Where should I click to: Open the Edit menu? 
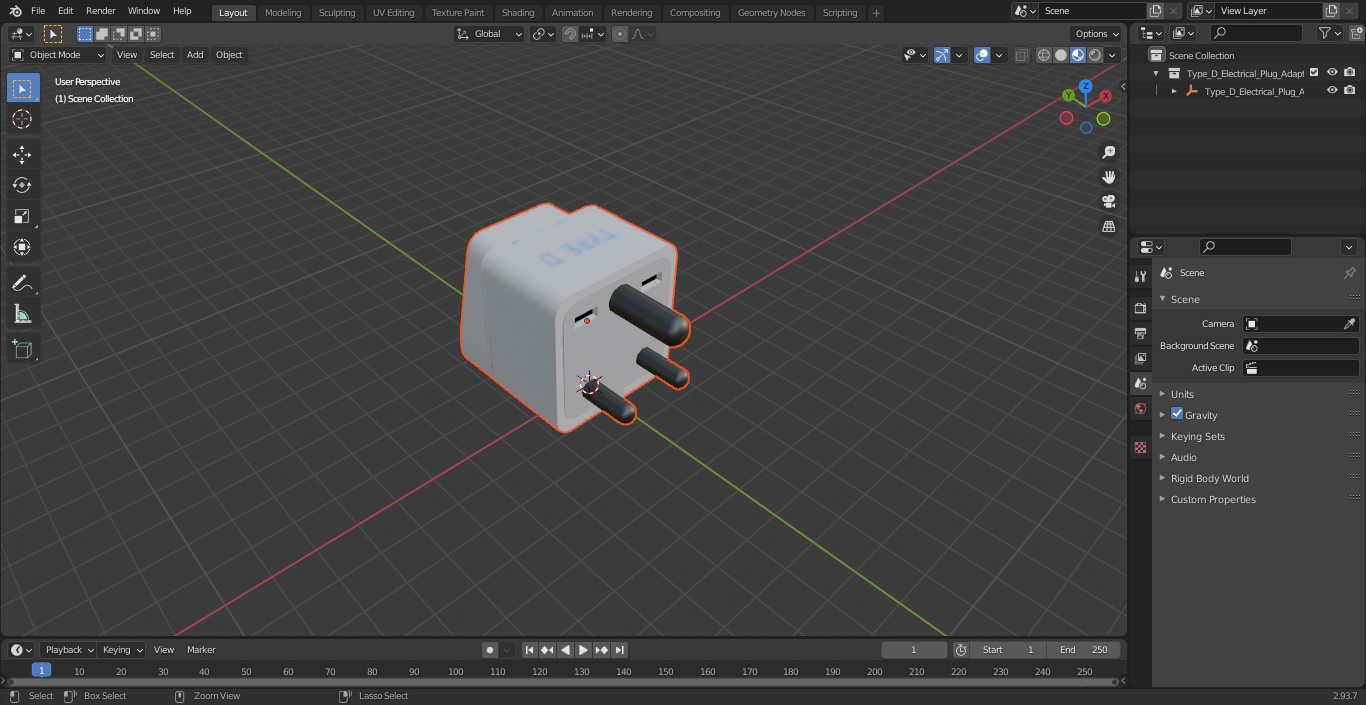tap(65, 11)
